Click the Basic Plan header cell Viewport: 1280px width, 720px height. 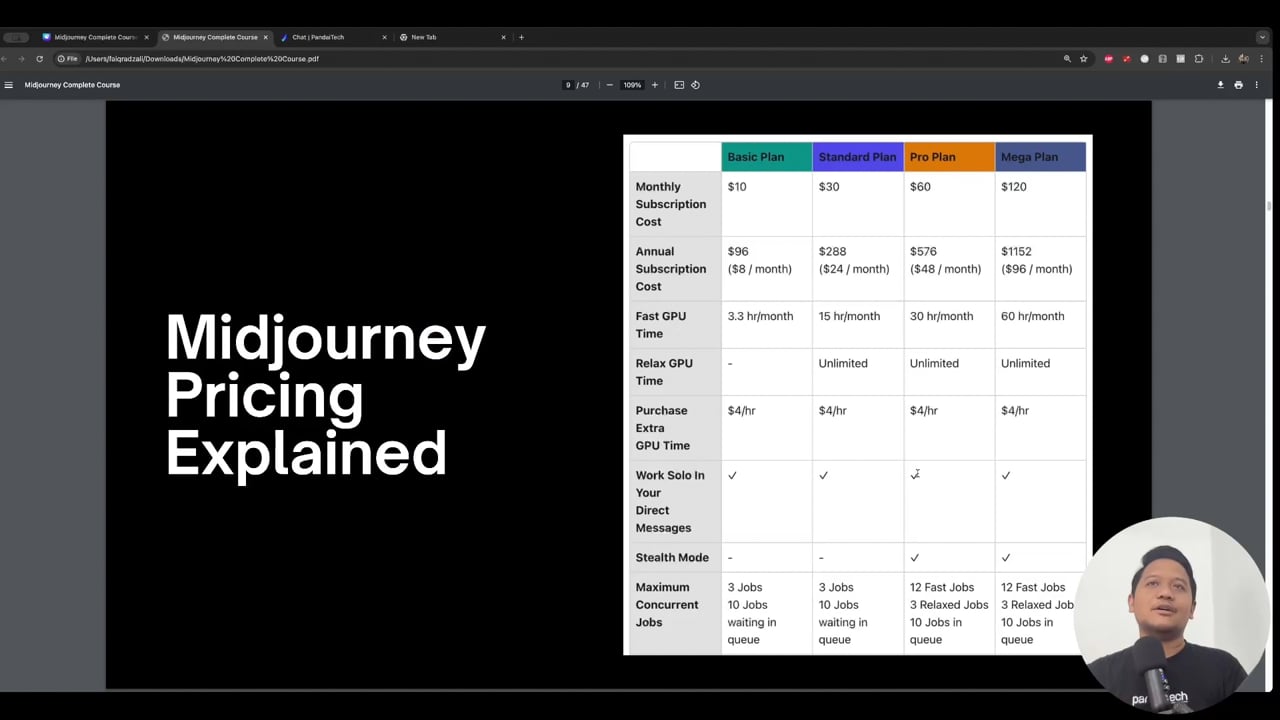pyautogui.click(x=766, y=157)
